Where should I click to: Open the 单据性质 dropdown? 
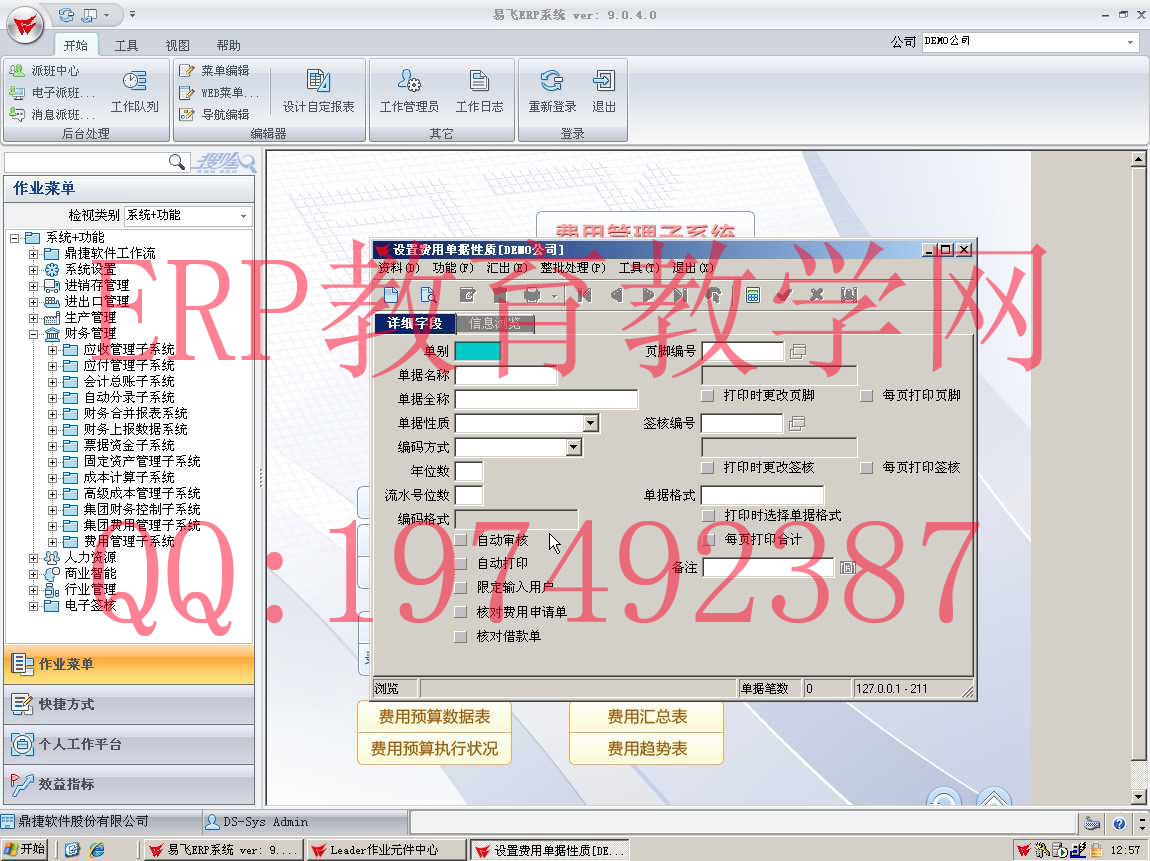pos(590,424)
